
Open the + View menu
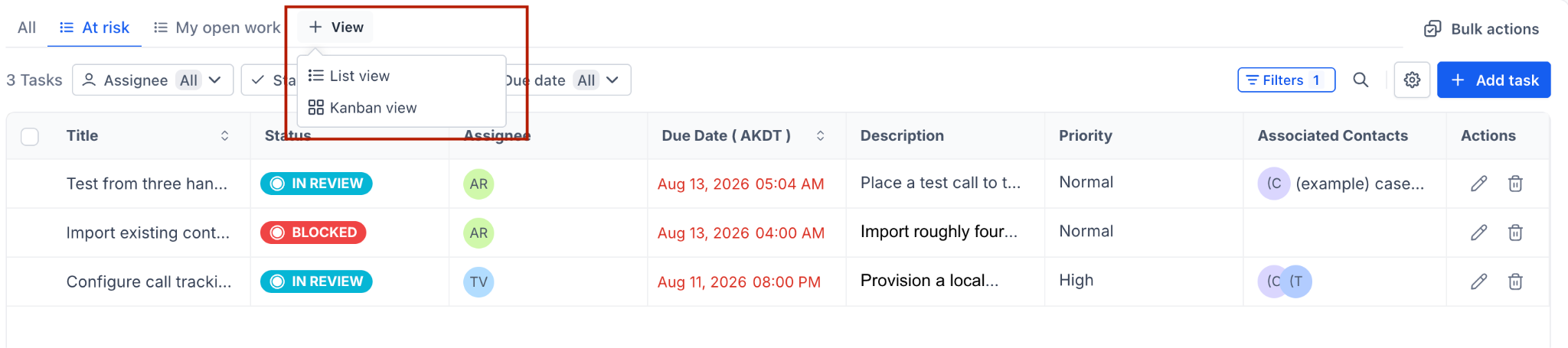(x=335, y=28)
